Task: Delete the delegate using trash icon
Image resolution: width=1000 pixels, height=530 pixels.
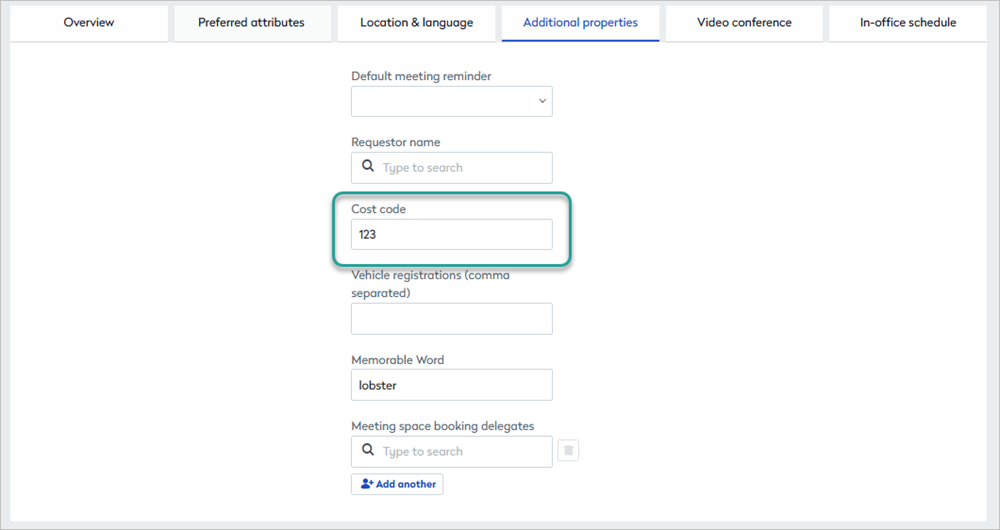Action: (568, 451)
